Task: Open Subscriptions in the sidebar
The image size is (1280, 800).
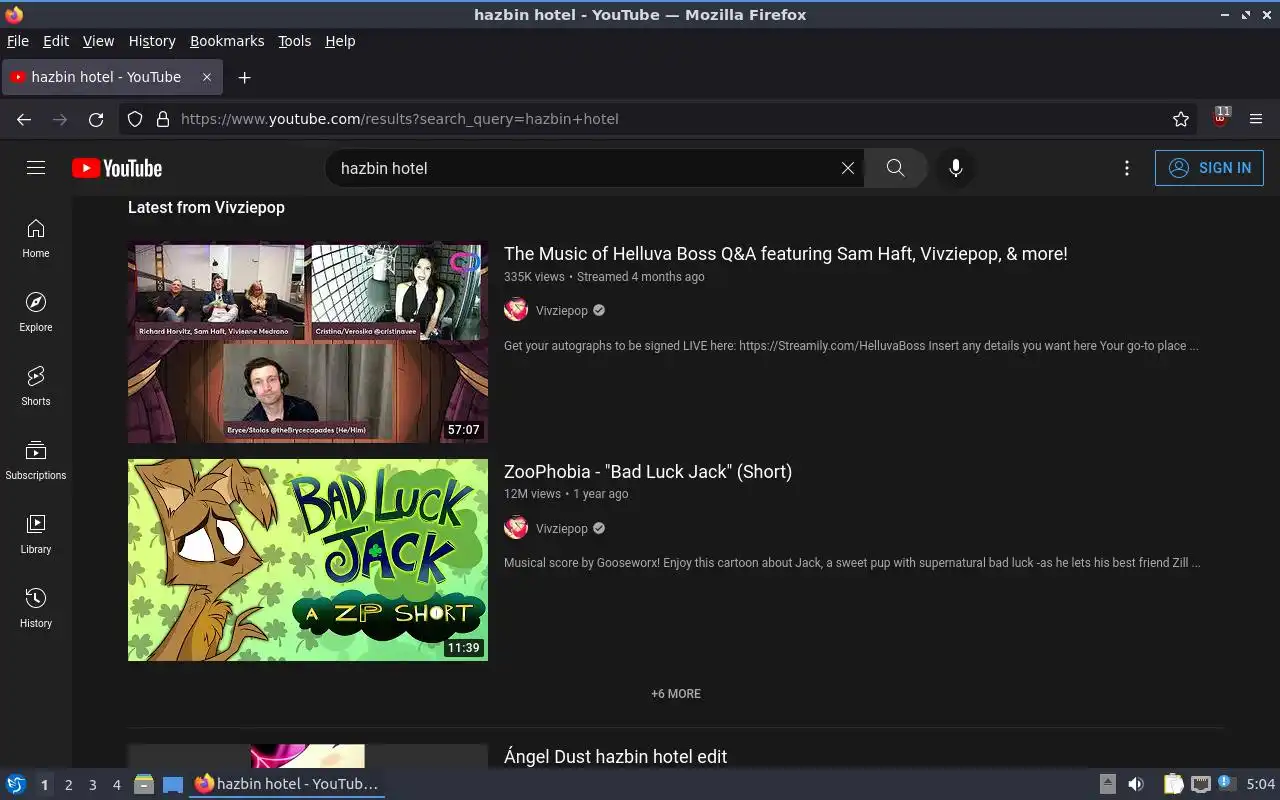Action: (x=36, y=461)
